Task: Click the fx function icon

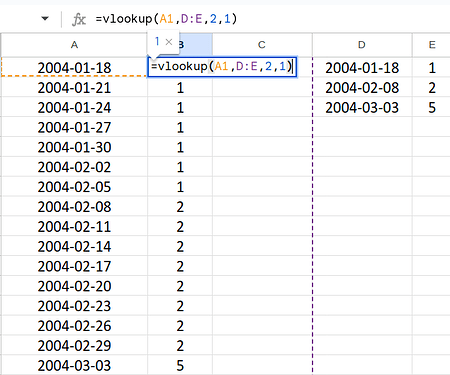Action: point(79,19)
